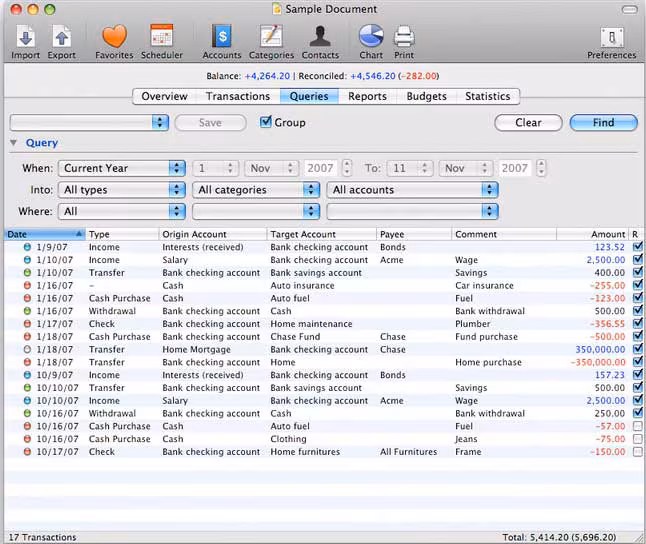
Task: Open the Categories toolbar icon
Action: click(x=270, y=37)
